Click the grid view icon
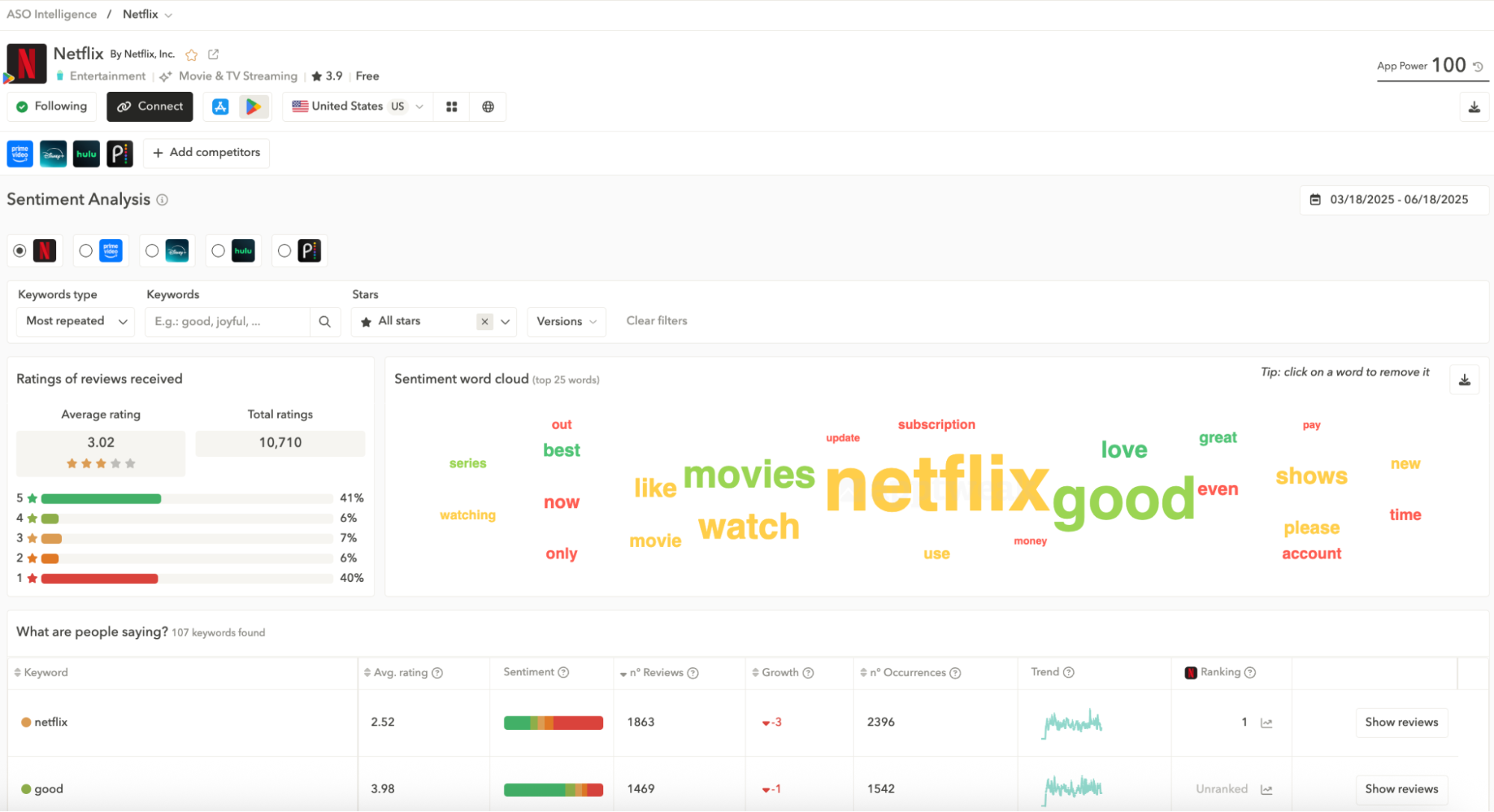The height and width of the screenshot is (812, 1494). tap(451, 107)
